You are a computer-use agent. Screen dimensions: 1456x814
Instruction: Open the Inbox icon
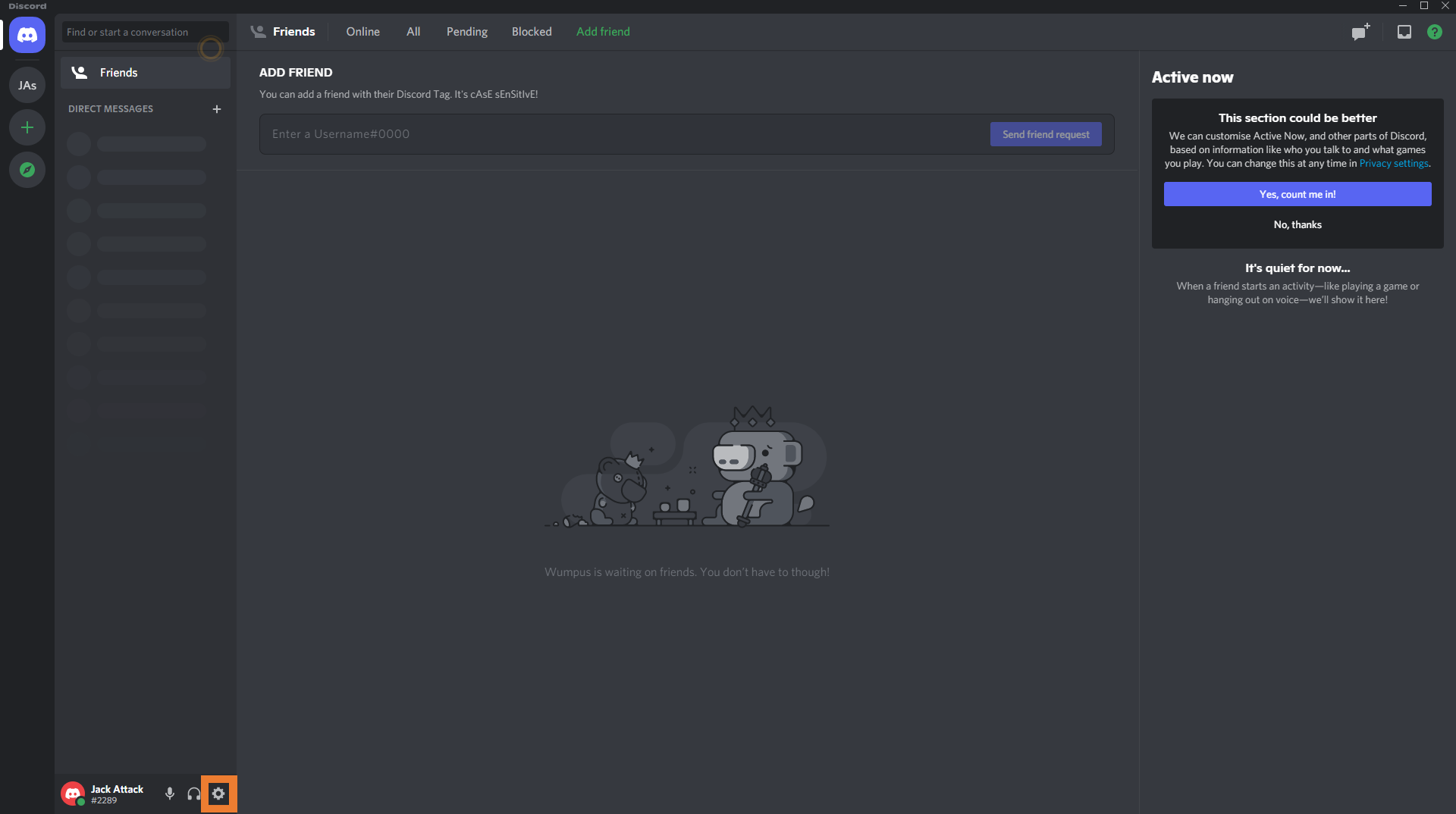(x=1404, y=32)
